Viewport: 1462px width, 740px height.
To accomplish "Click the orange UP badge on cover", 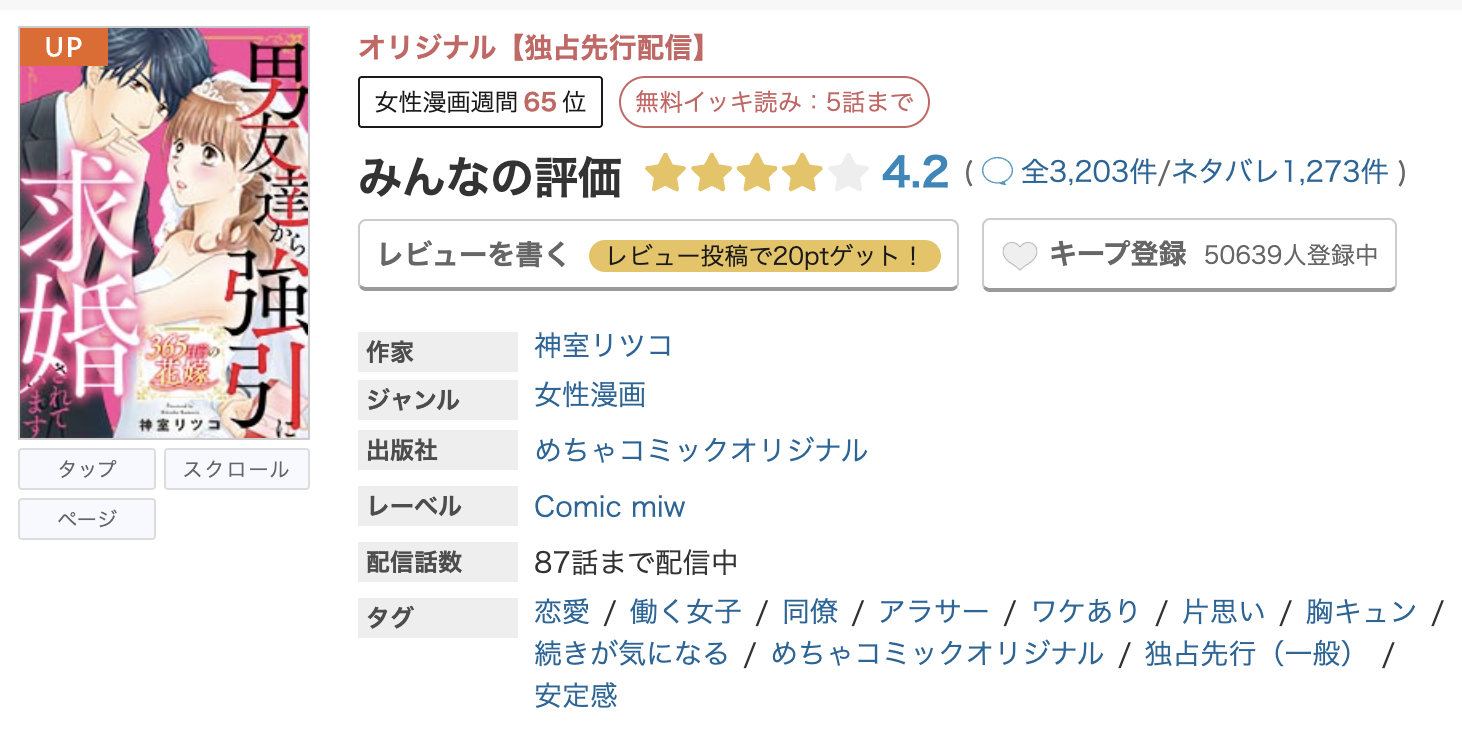I will (63, 47).
